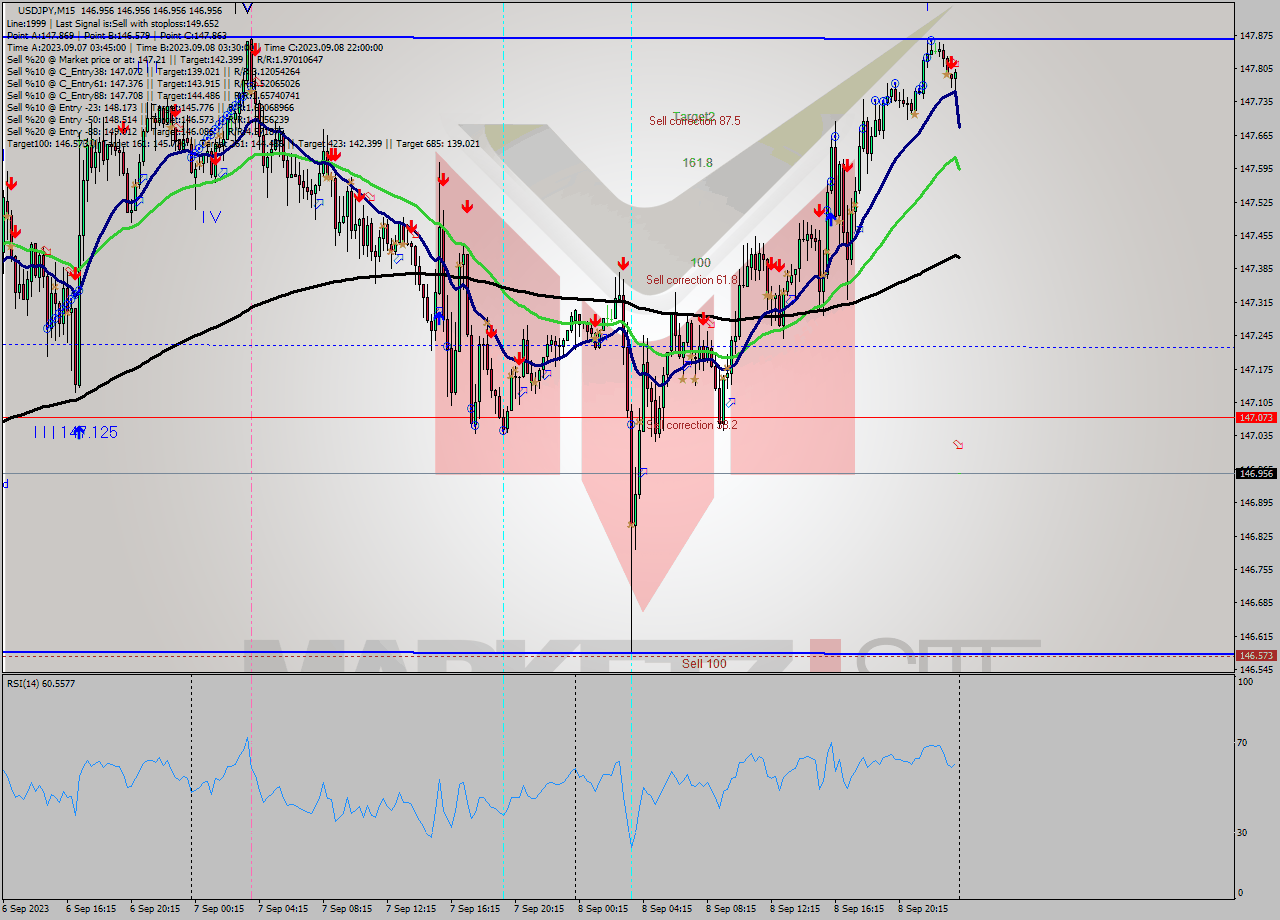Click the 'Sell %10 @ C_Entry38: 147.072' line
1280x920 pixels.
(x=75, y=71)
